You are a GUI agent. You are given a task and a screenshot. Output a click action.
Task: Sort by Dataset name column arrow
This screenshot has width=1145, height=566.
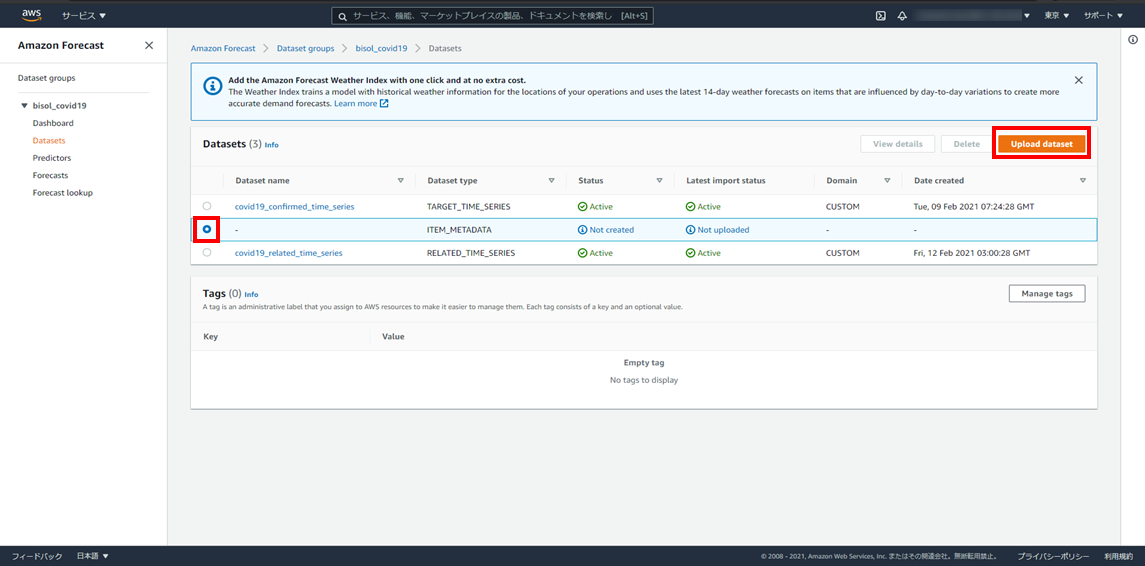[x=401, y=181]
